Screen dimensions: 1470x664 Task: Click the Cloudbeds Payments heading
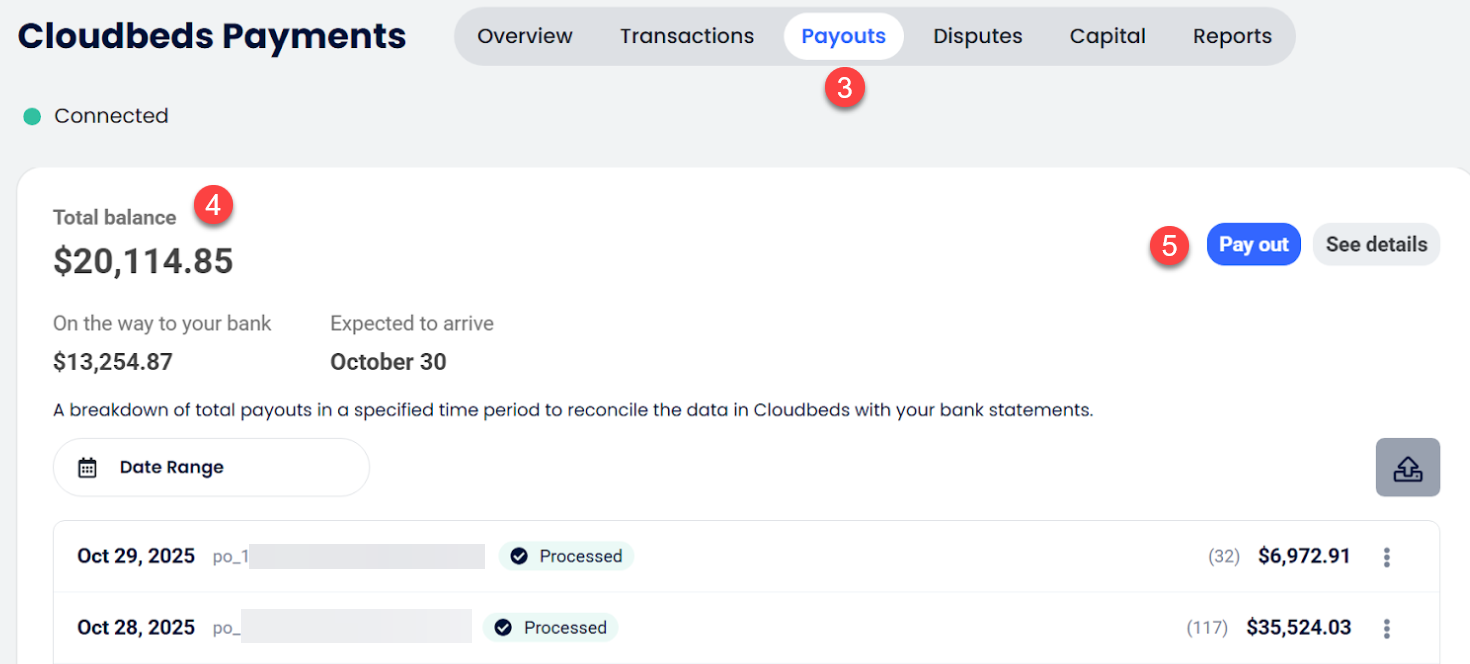pos(212,37)
